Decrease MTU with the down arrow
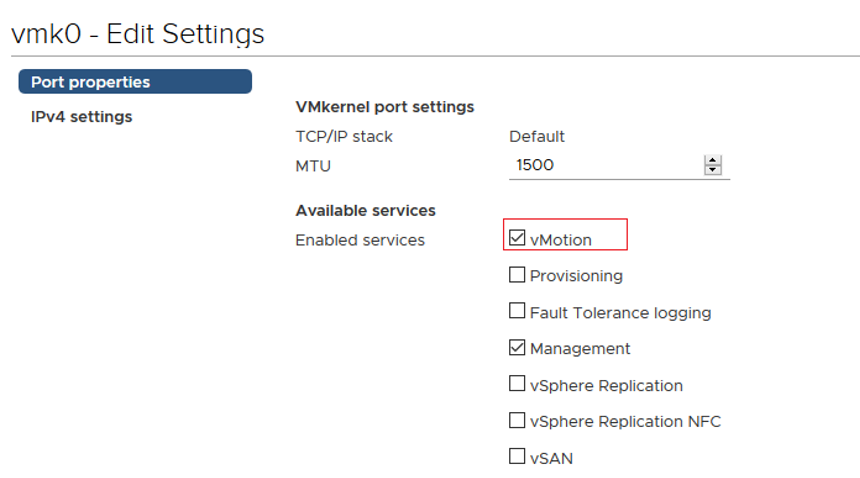 [712, 170]
